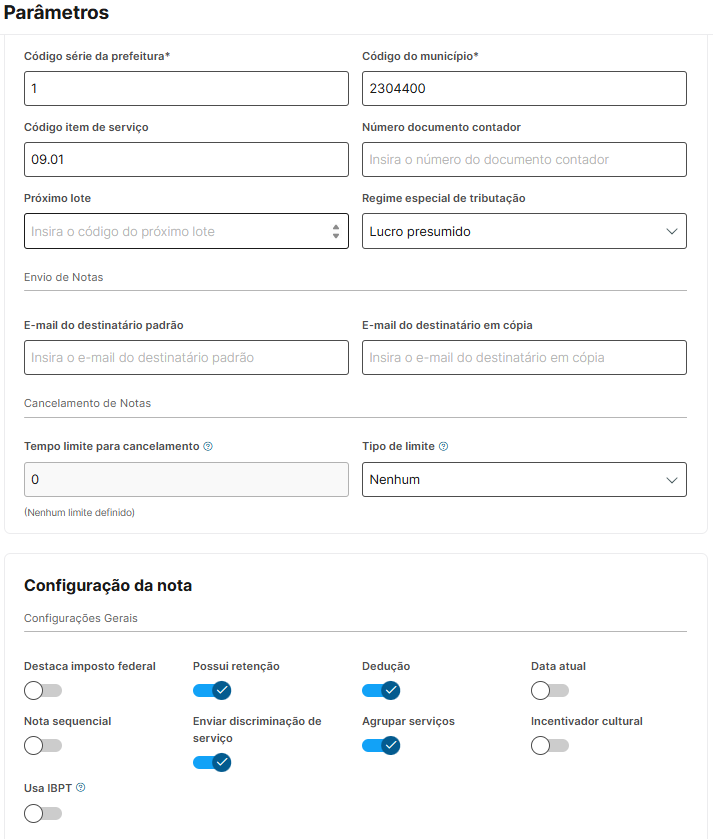The width and height of the screenshot is (713, 839).
Task: Enable the Data atual toggle
Action: (550, 690)
